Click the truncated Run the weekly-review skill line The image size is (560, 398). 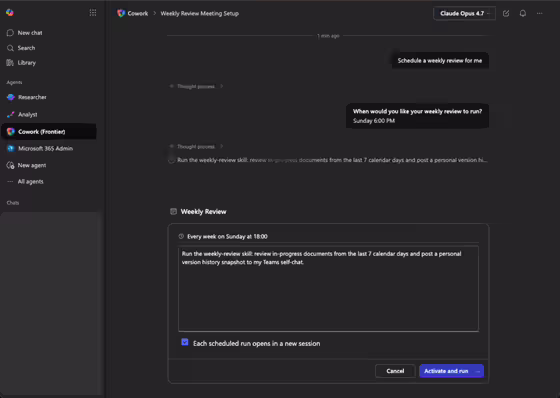[332, 160]
